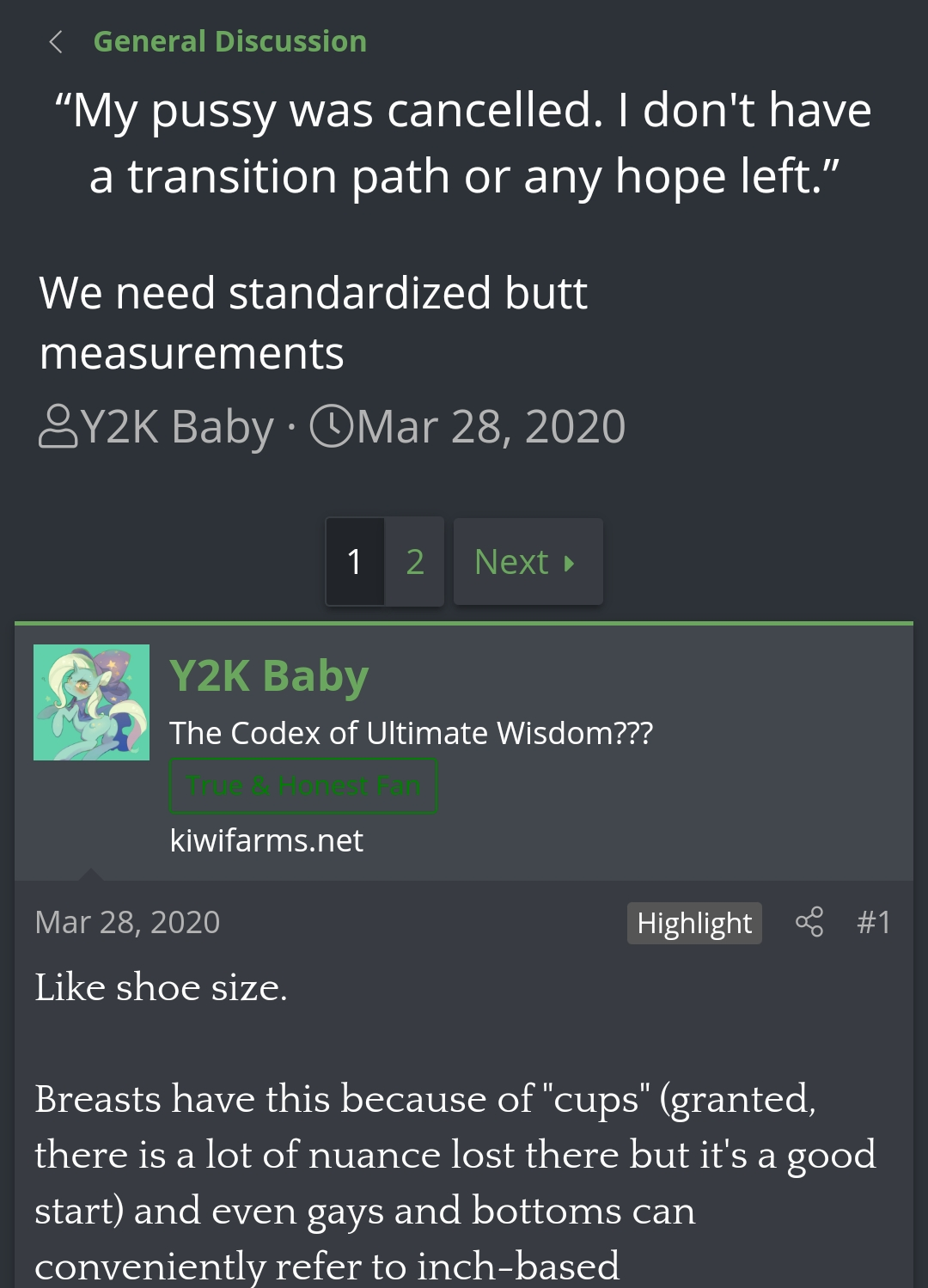Click the kiwifarms.net label under the badge
The image size is (928, 1288).
pyautogui.click(x=266, y=840)
